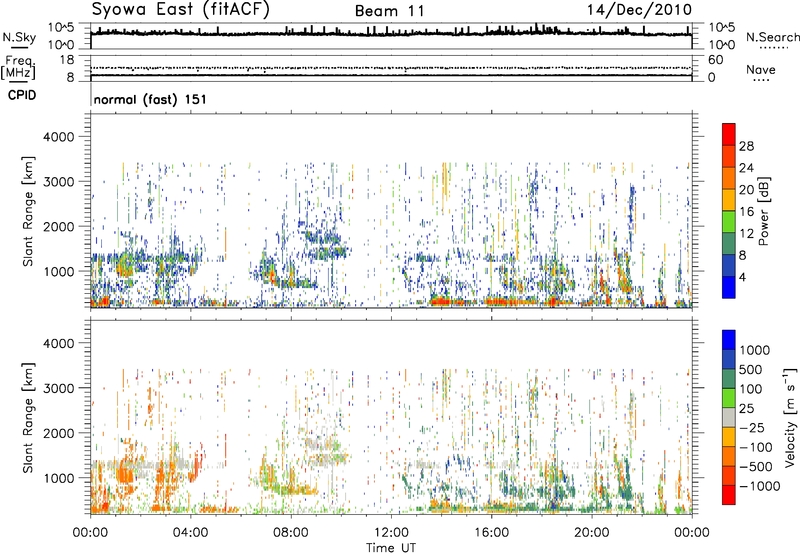Click the blue top of the velocity colorbar

click(x=729, y=340)
